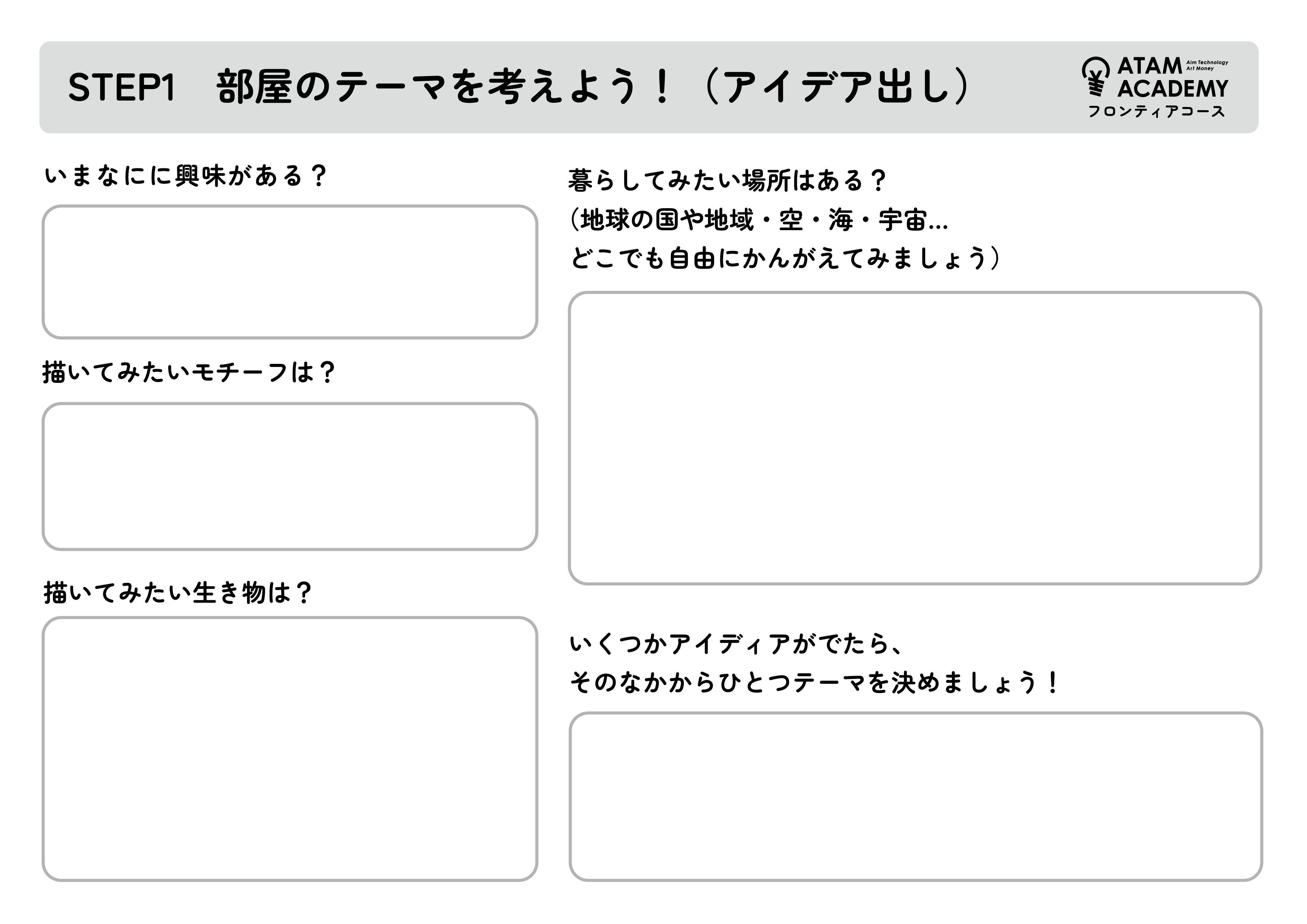
Task: Click the hint line 地球の国や地域・空・海・宇宙
Action: pos(759,220)
